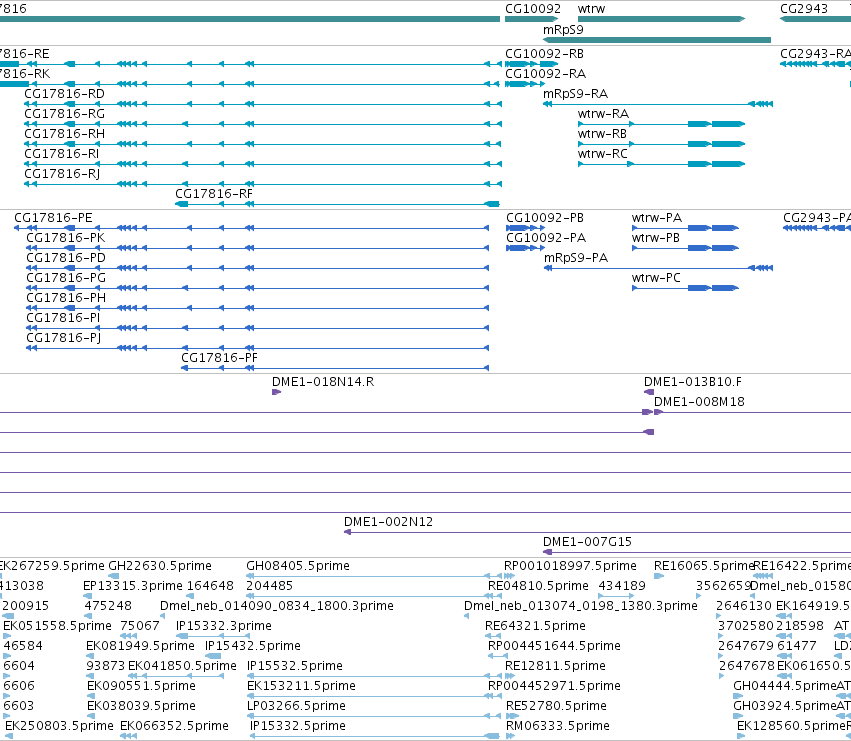The width and height of the screenshot is (851, 741).
Task: Open the RP004452971.5prime label
Action: [554, 686]
